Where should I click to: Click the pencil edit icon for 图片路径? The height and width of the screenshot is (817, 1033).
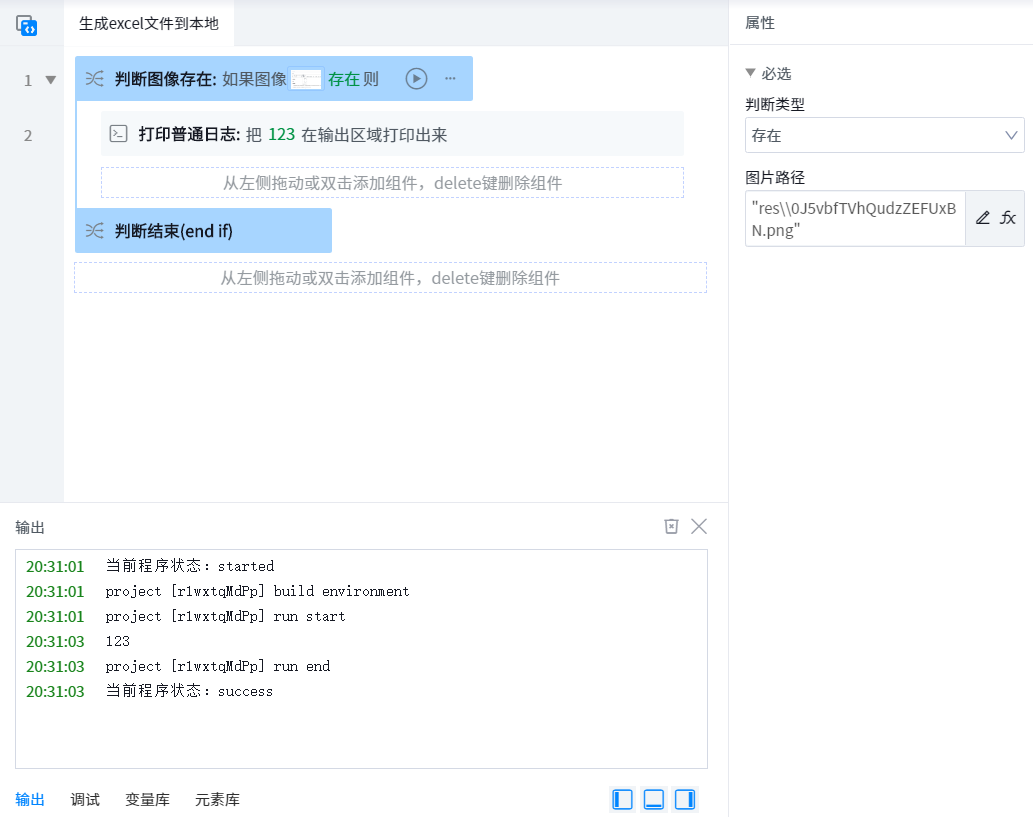click(x=983, y=218)
